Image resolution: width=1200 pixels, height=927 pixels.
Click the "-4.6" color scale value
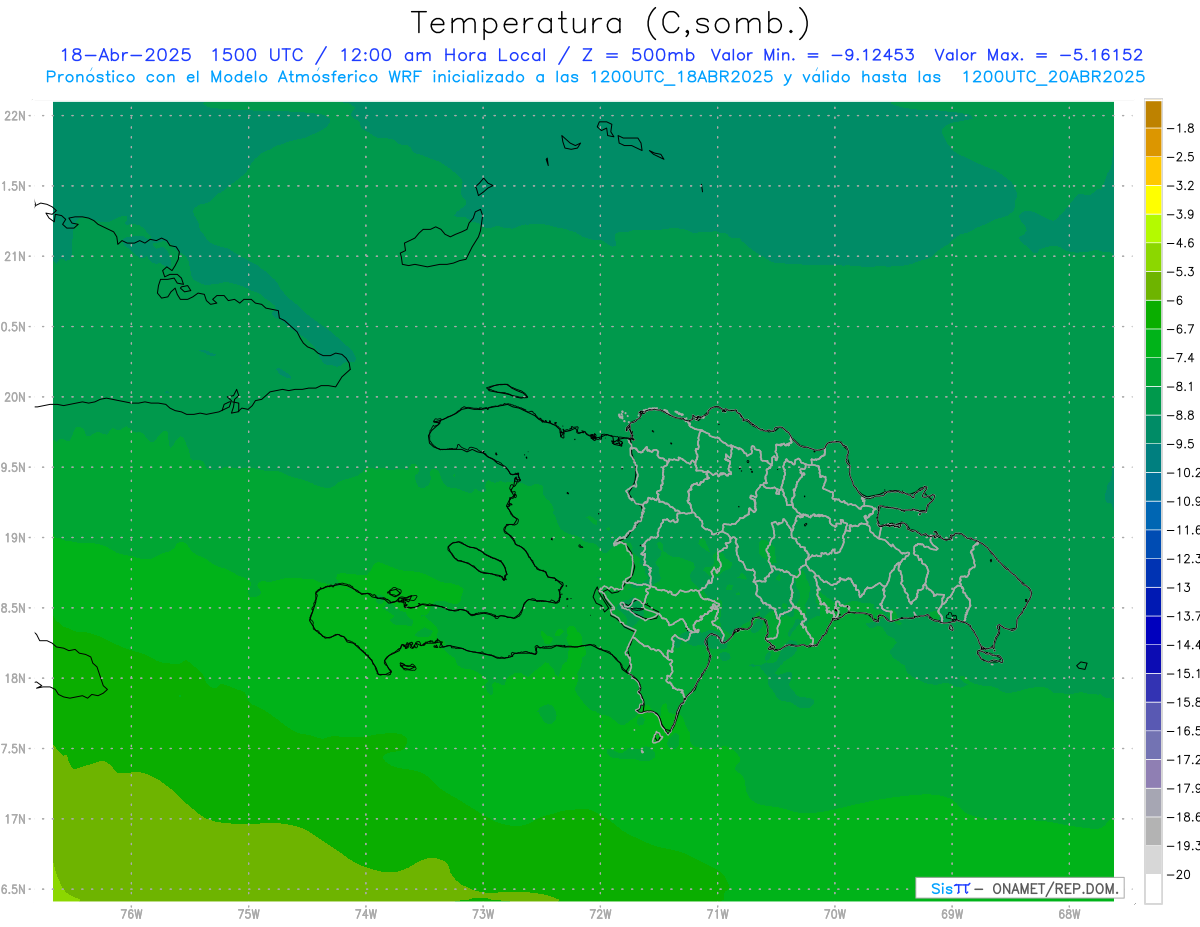tap(1182, 243)
